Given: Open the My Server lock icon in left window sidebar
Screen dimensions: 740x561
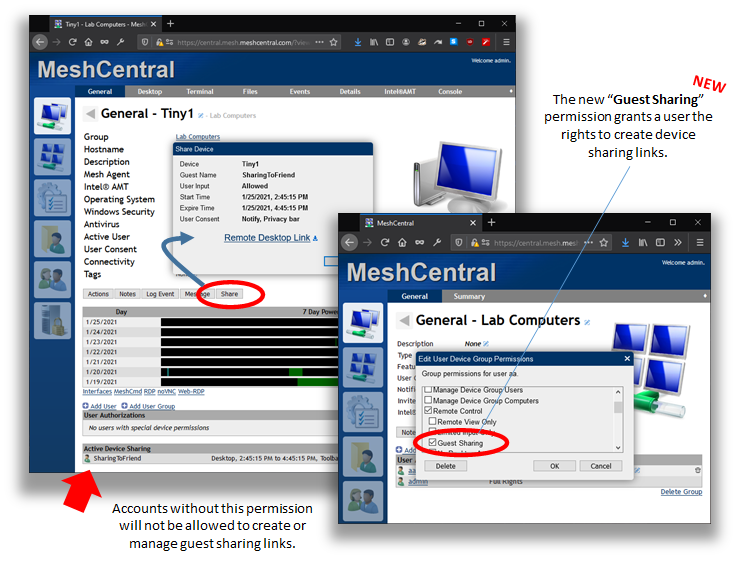Looking at the screenshot, I should (52, 320).
